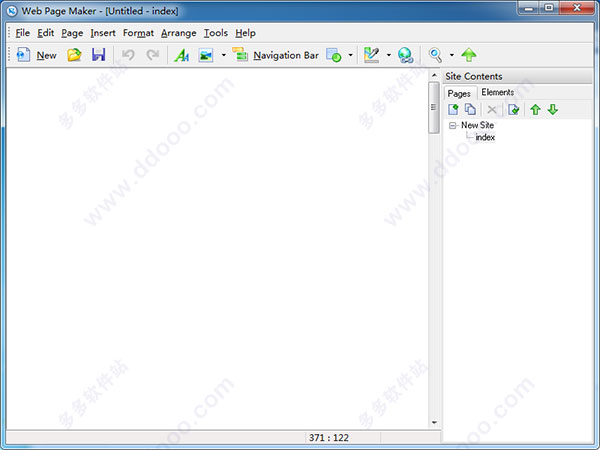Image resolution: width=600 pixels, height=450 pixels.
Task: Open the Page menu
Action: 72,33
